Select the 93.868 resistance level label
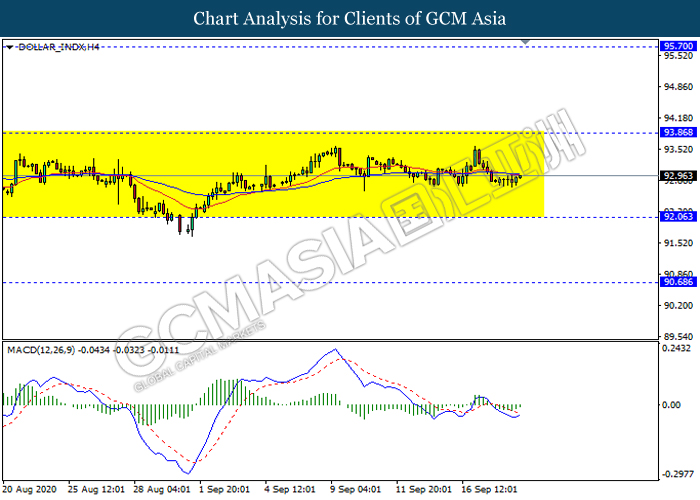Screen dimensions: 700x500 pyautogui.click(x=678, y=132)
